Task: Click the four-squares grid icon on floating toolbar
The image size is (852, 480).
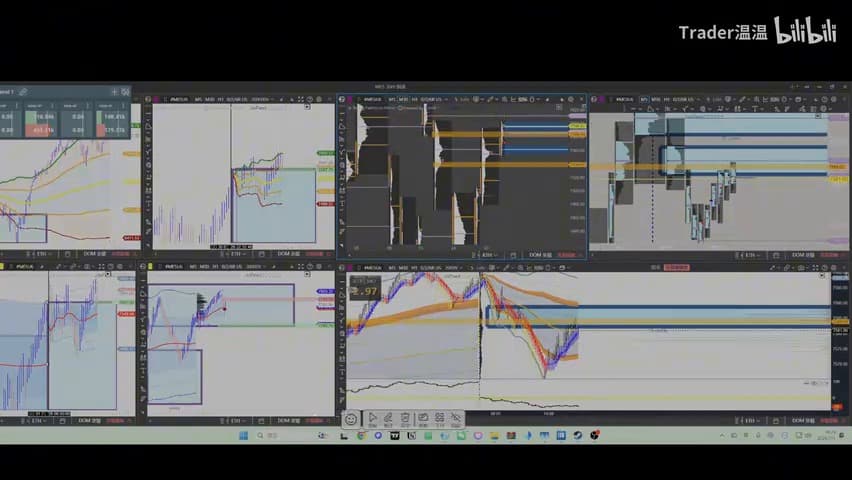Action: (440, 419)
